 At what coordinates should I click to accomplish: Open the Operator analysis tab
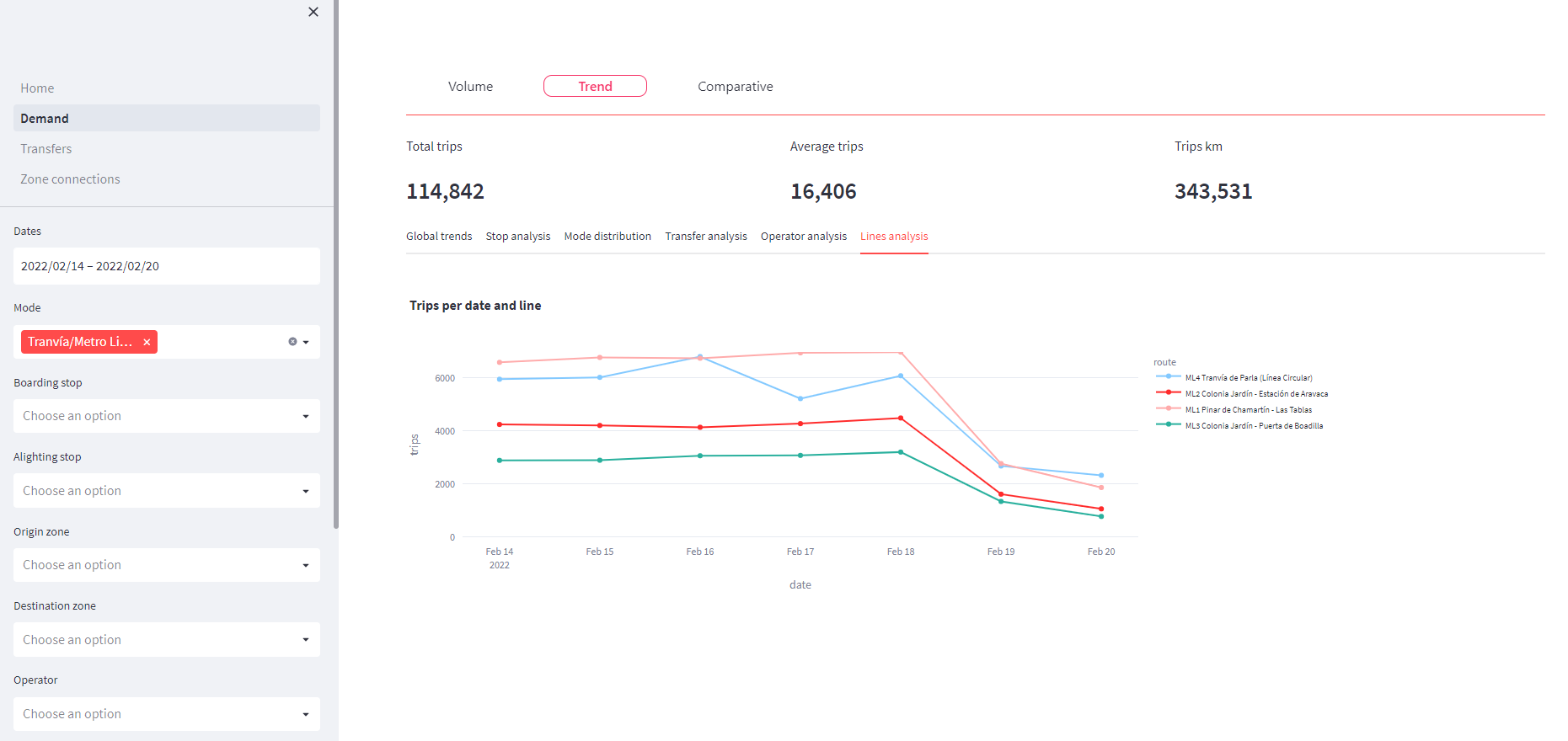coord(803,237)
